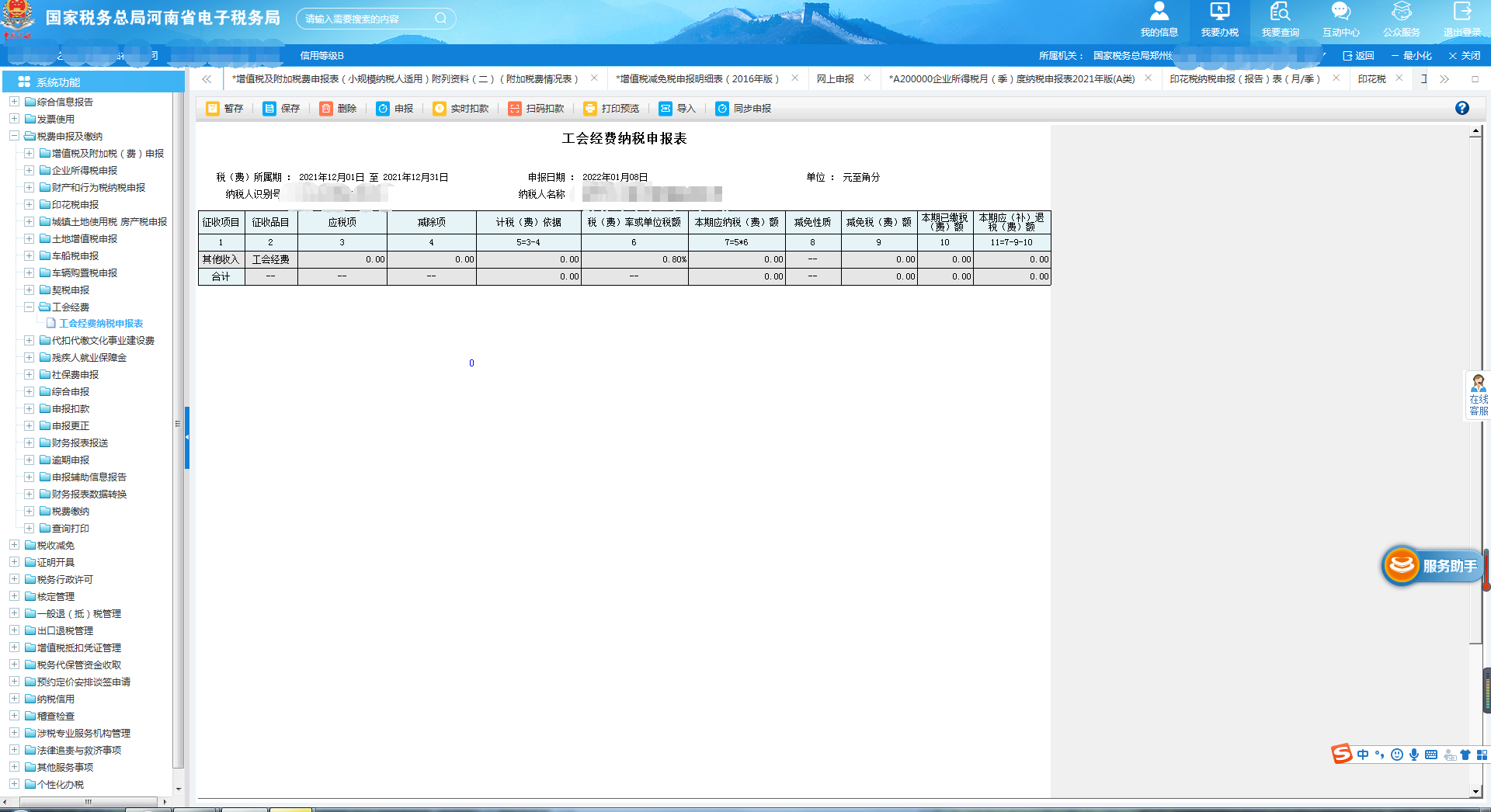Click the 最小化 minimize link
The height and width of the screenshot is (812, 1491).
1411,56
